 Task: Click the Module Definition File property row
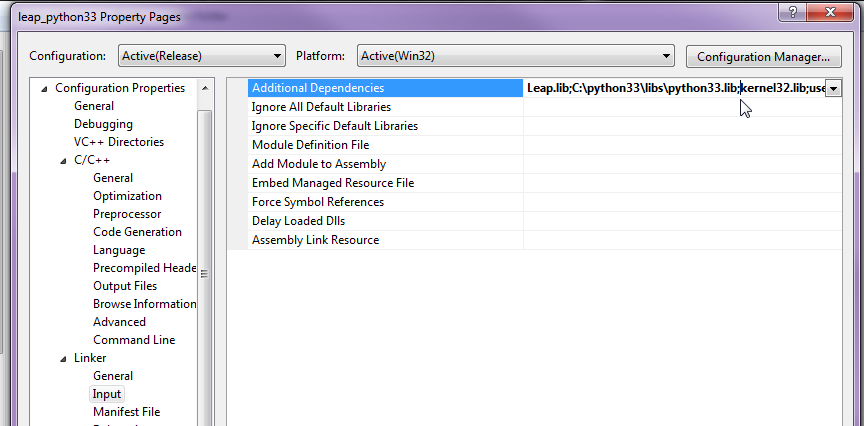tap(310, 145)
